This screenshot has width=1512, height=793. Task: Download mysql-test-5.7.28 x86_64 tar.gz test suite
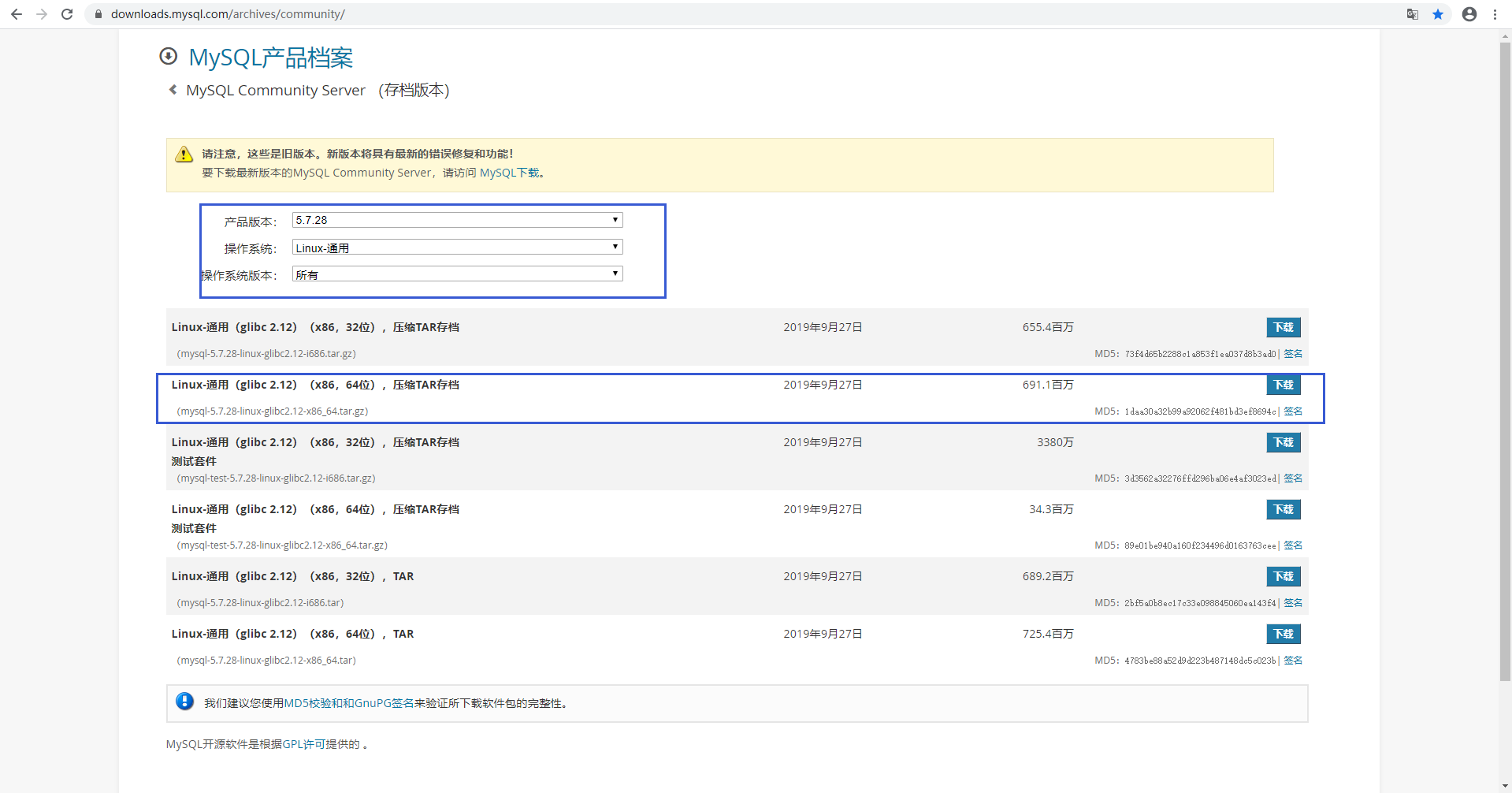point(1284,509)
